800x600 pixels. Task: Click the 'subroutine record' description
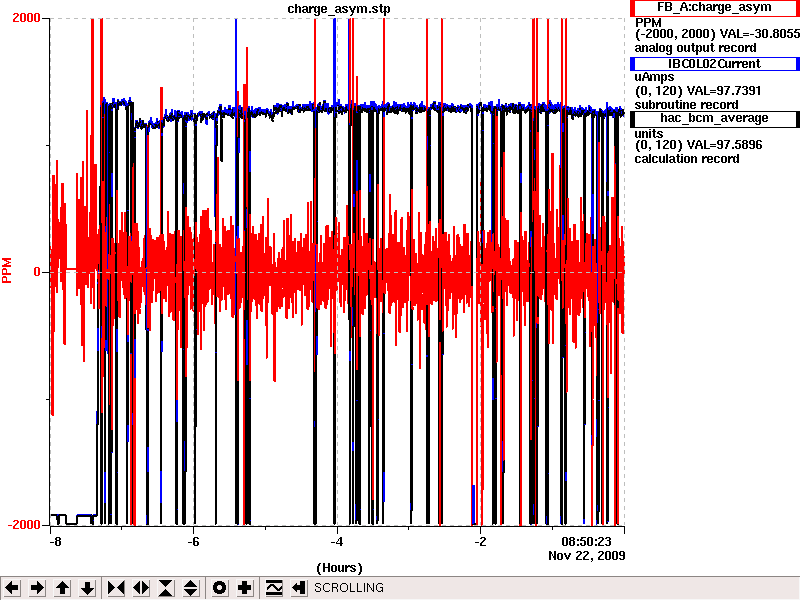tap(686, 105)
